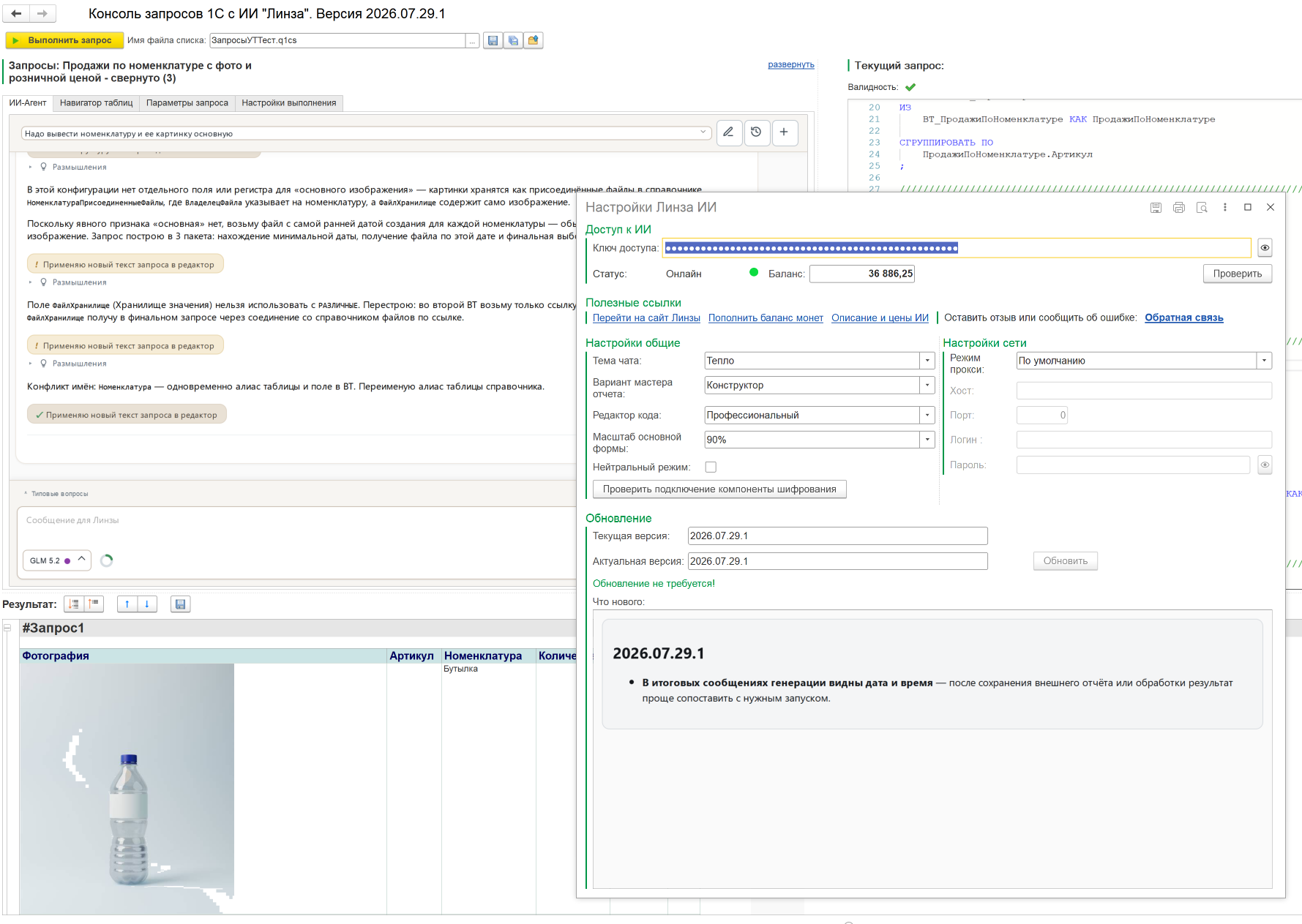Click the save query list file icon
The width and height of the screenshot is (1302, 924).
pos(493,40)
